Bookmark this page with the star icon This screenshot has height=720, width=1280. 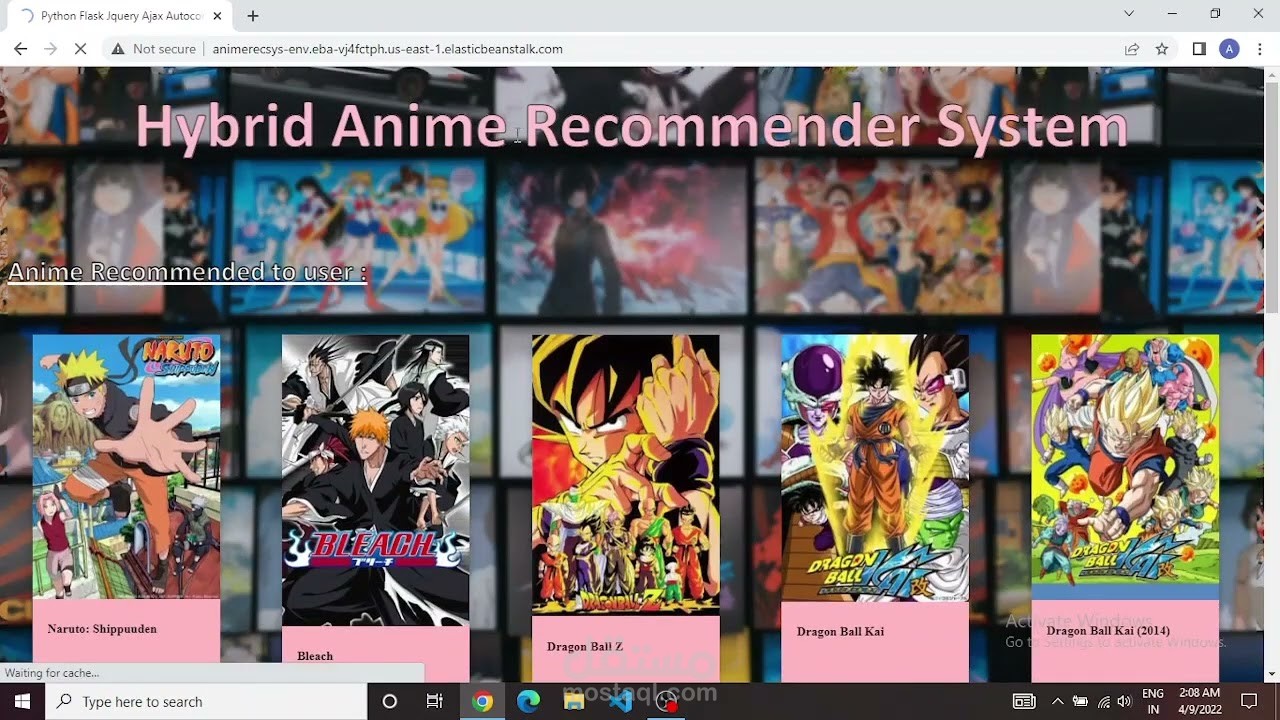(x=1162, y=49)
